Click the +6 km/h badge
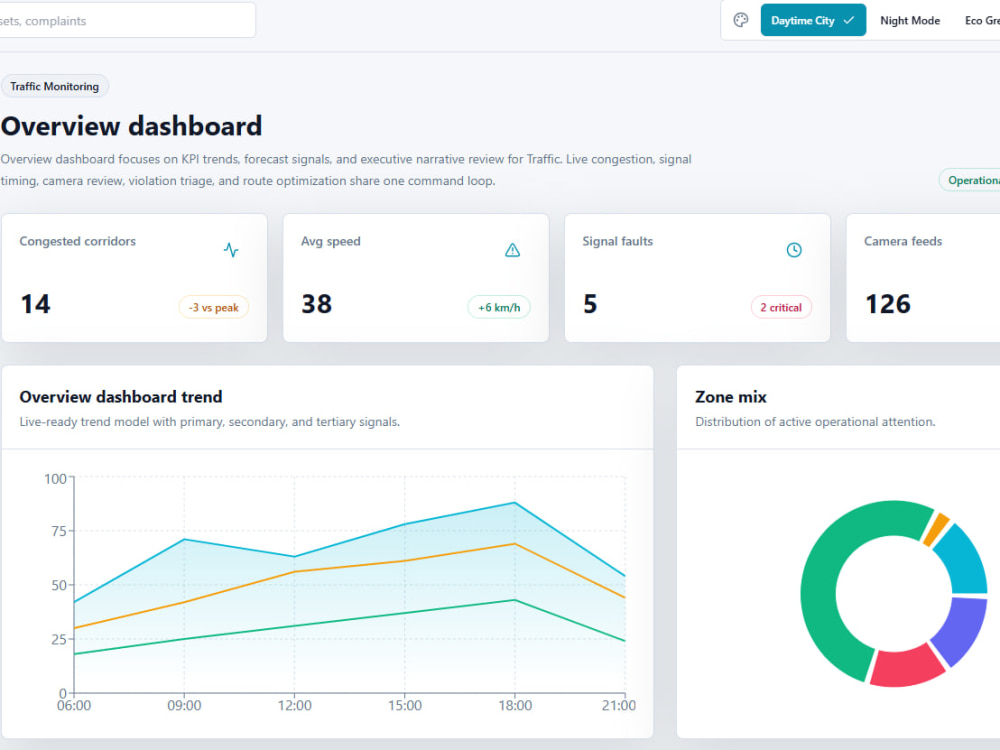Viewport: 1000px width, 750px height. coord(499,307)
